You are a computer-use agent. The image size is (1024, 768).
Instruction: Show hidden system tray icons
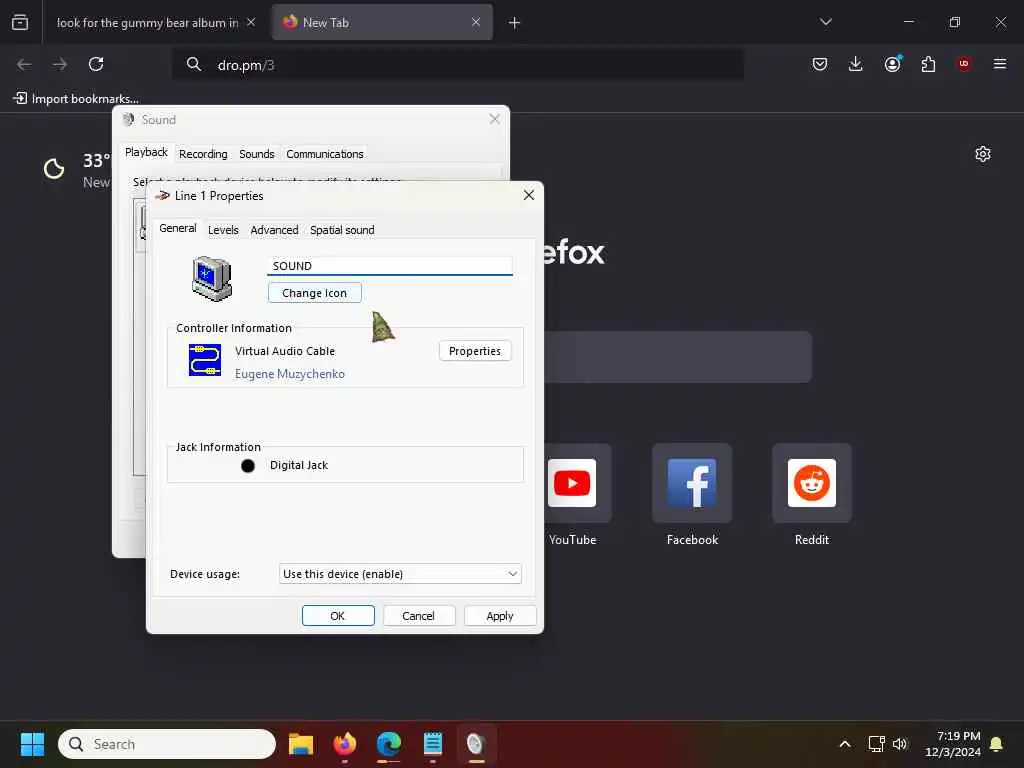pos(844,744)
